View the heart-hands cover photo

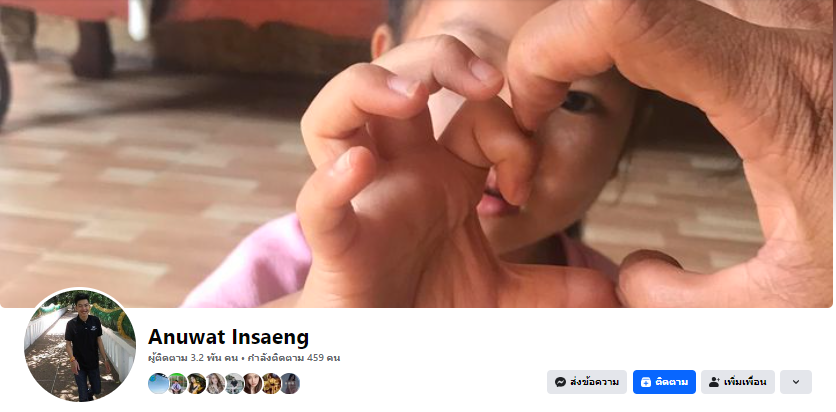point(416,154)
